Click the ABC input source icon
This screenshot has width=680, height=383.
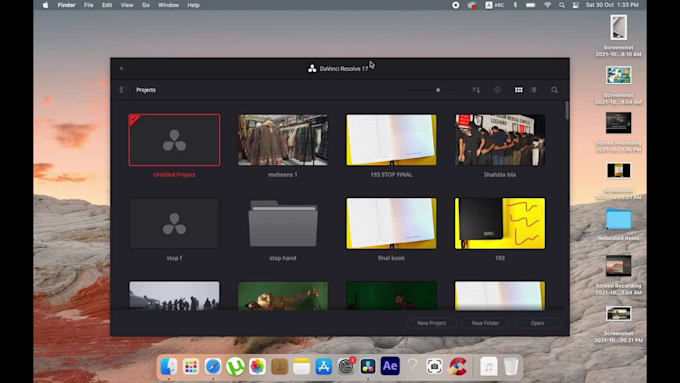pyautogui.click(x=494, y=5)
